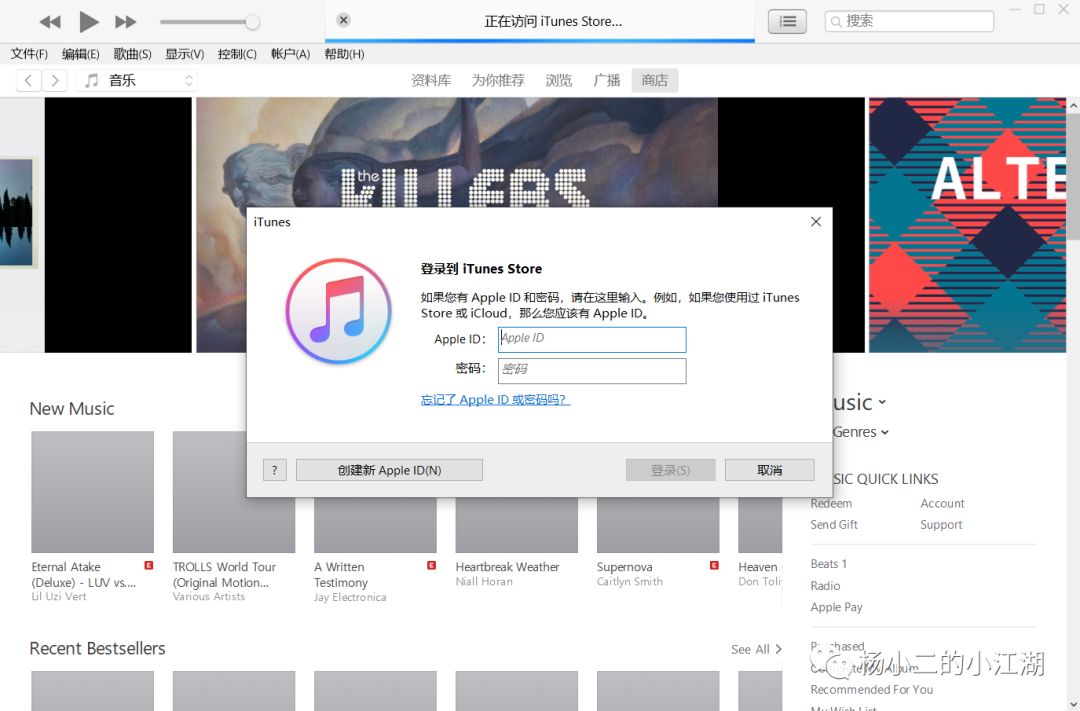Open the 歌曲(S) menu

tap(132, 54)
